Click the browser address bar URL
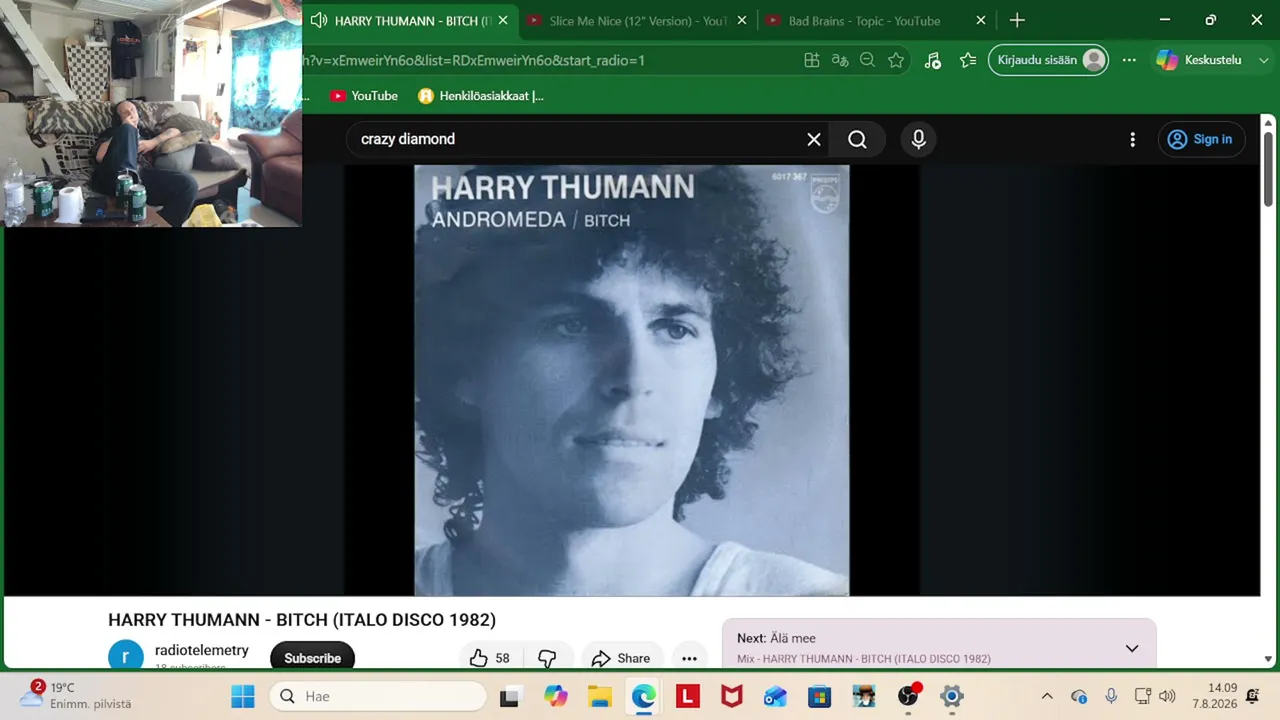The width and height of the screenshot is (1280, 720). click(474, 60)
